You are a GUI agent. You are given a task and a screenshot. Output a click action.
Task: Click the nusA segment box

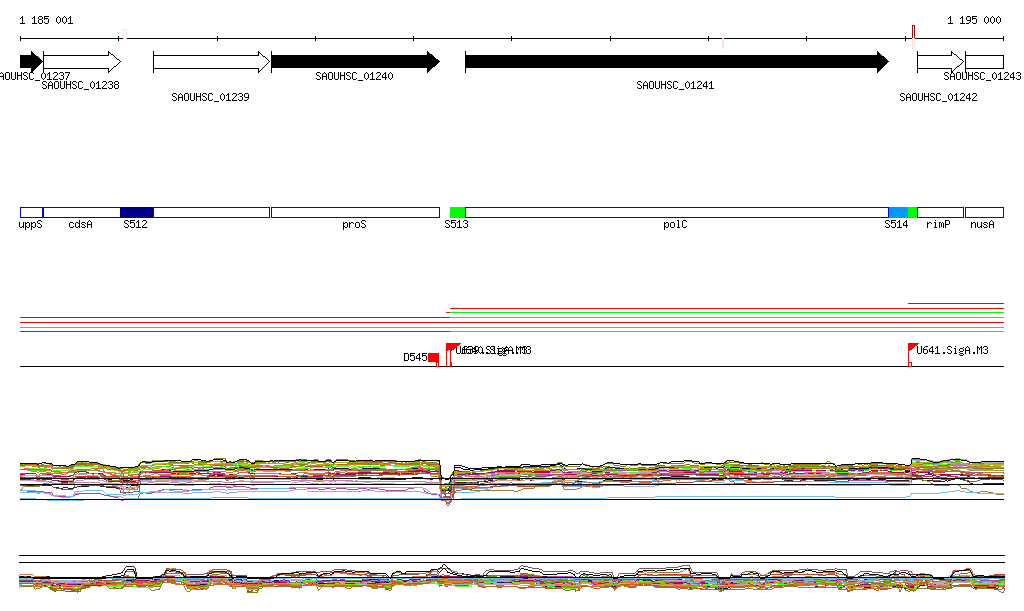(984, 212)
